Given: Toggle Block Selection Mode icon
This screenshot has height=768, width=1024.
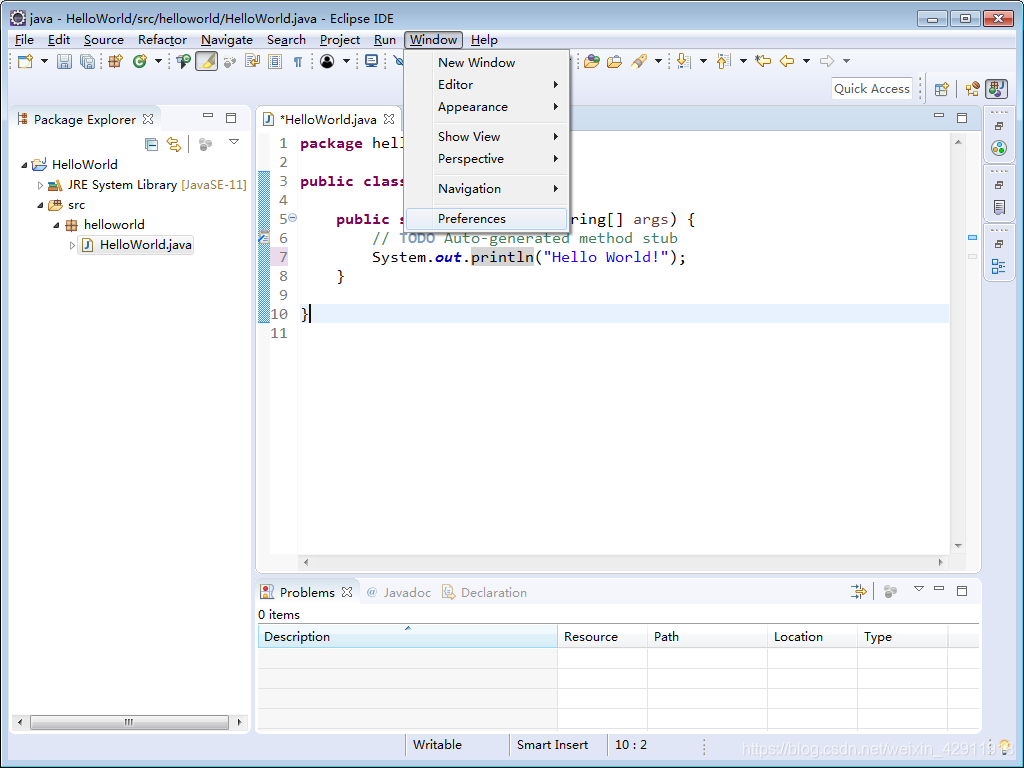Looking at the screenshot, I should [x=275, y=61].
